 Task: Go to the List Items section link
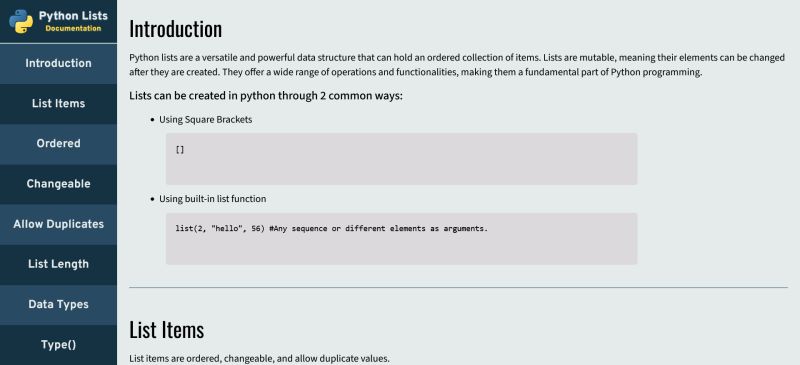coord(58,104)
